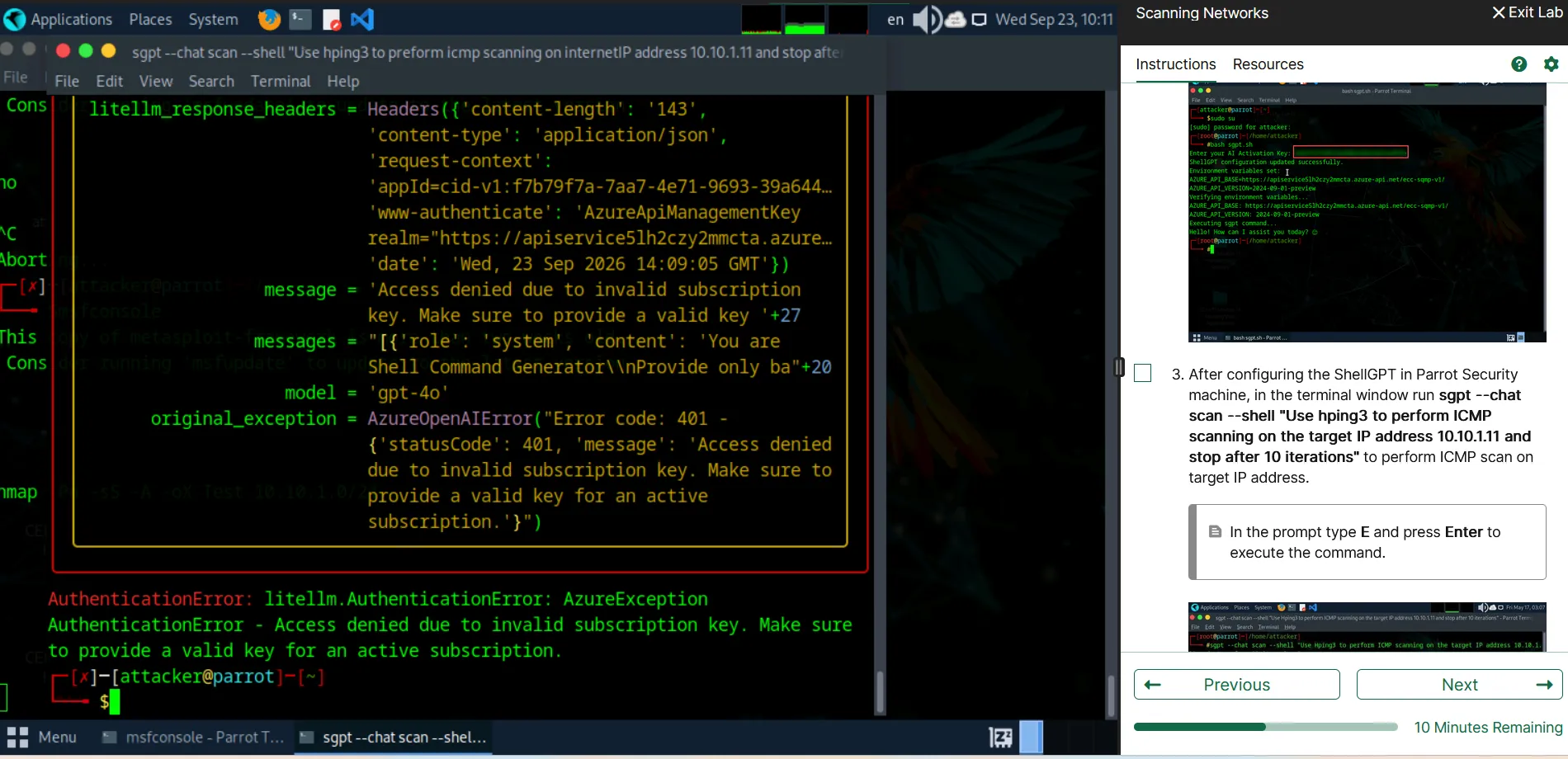Open the terminal Edit menu

[109, 81]
